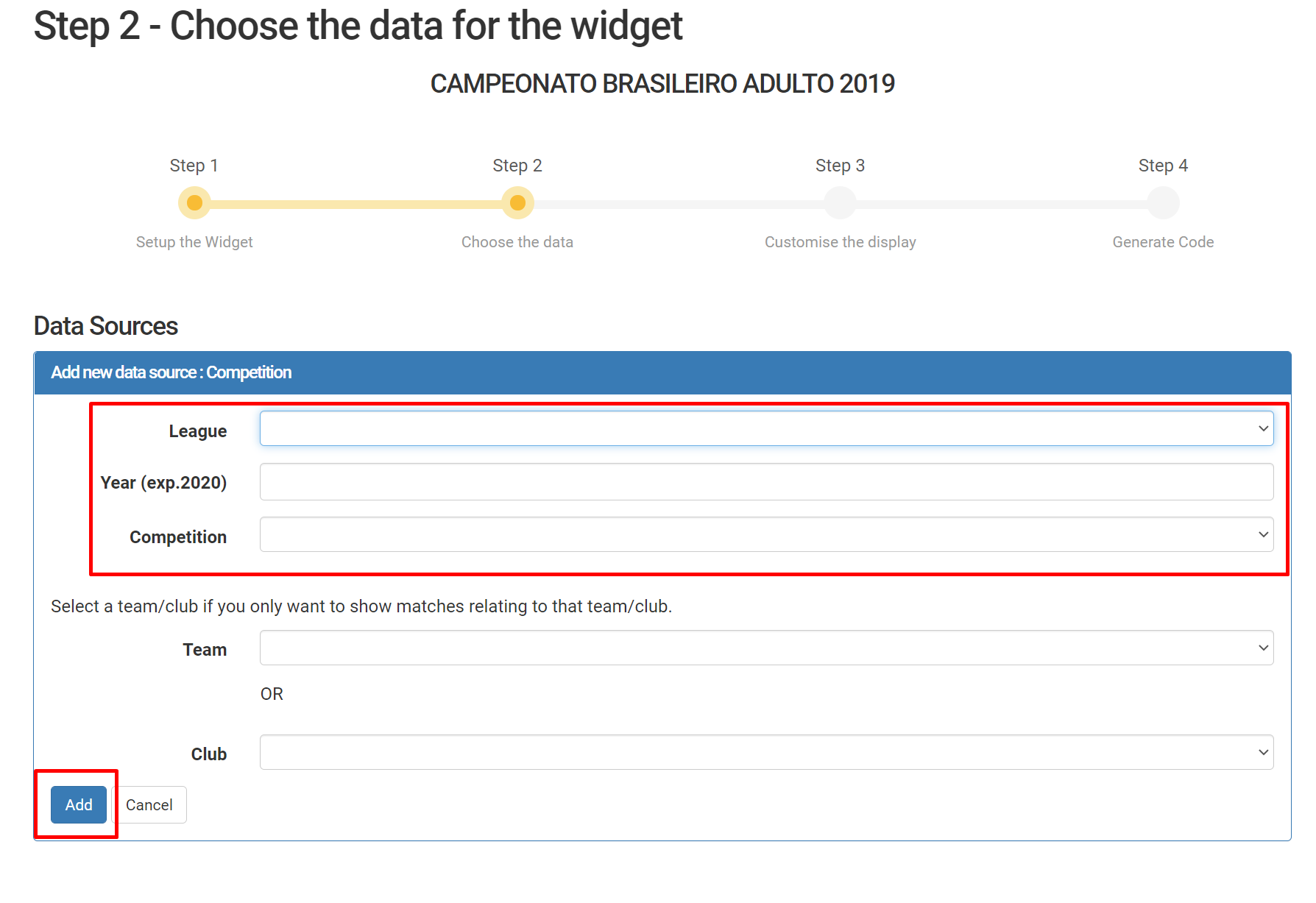Screen dimensions: 1316x903
Task: Click the Step 2 progress circle
Action: point(517,202)
